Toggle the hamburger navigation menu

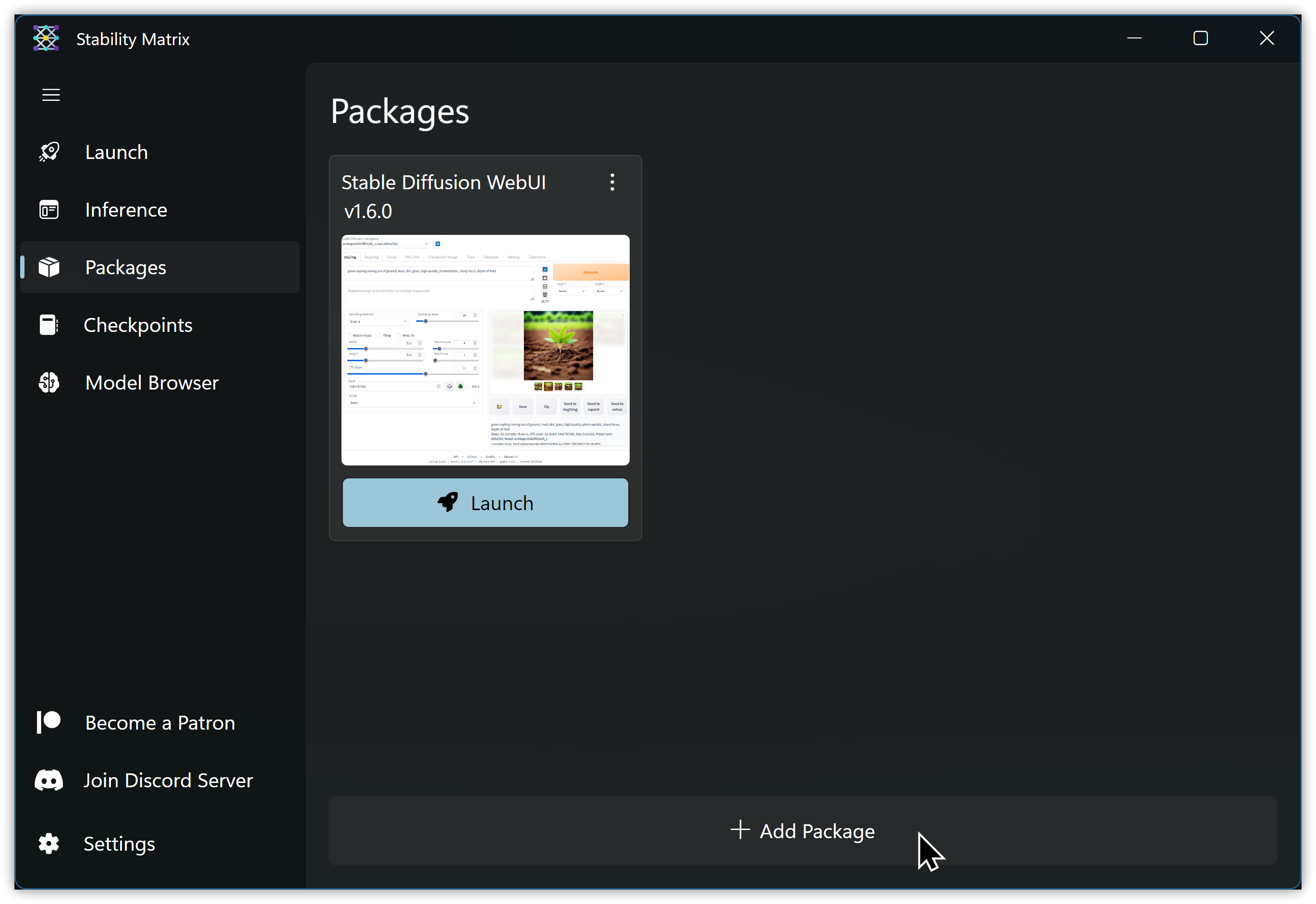click(51, 95)
